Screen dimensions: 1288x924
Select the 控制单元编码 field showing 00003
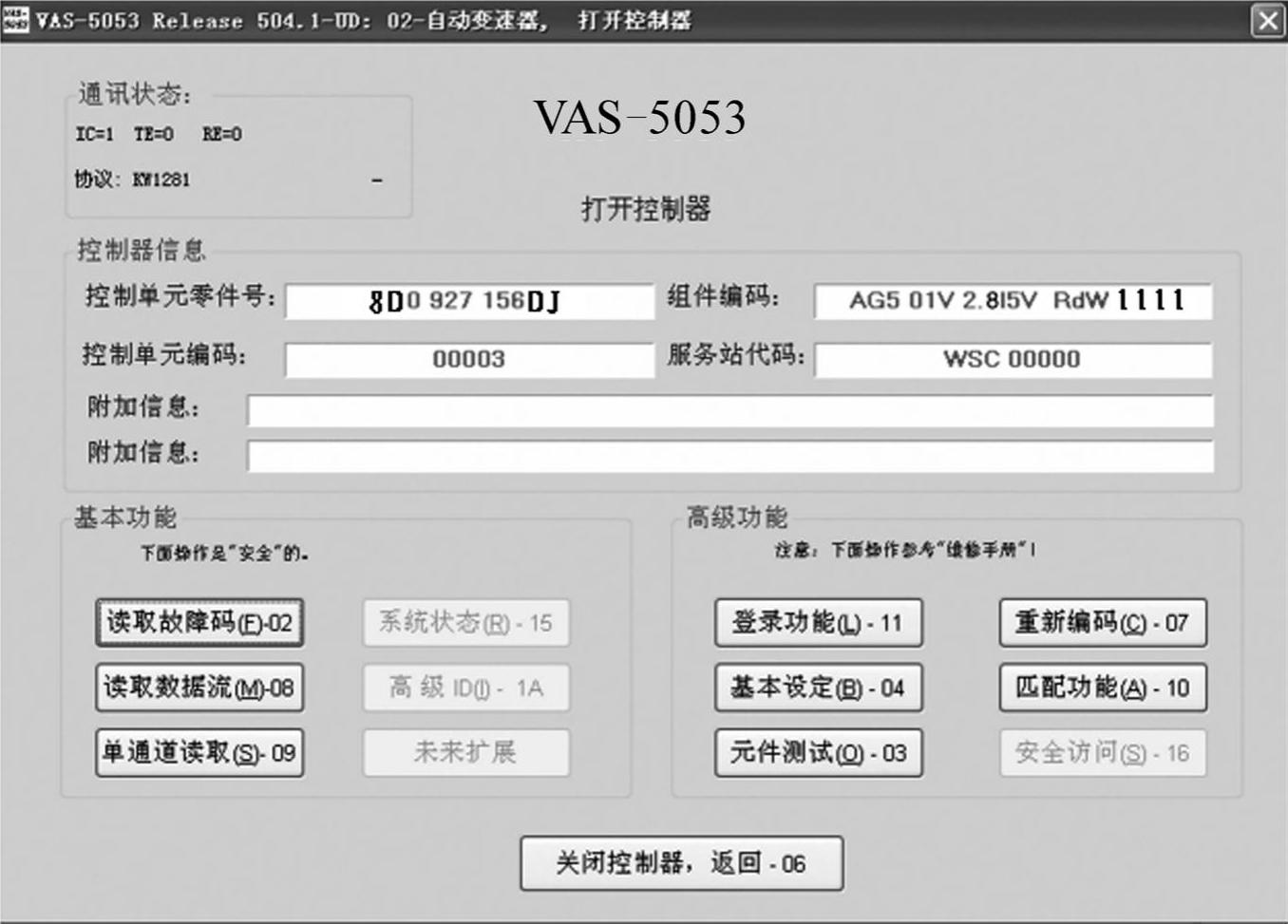point(469,360)
